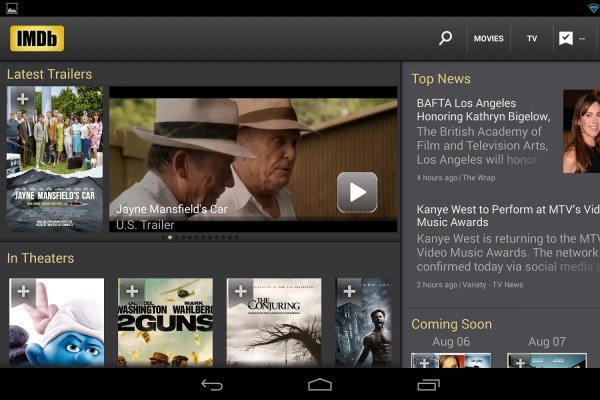Open the search magnifier icon
Image resolution: width=600 pixels, height=400 pixels.
pos(445,38)
